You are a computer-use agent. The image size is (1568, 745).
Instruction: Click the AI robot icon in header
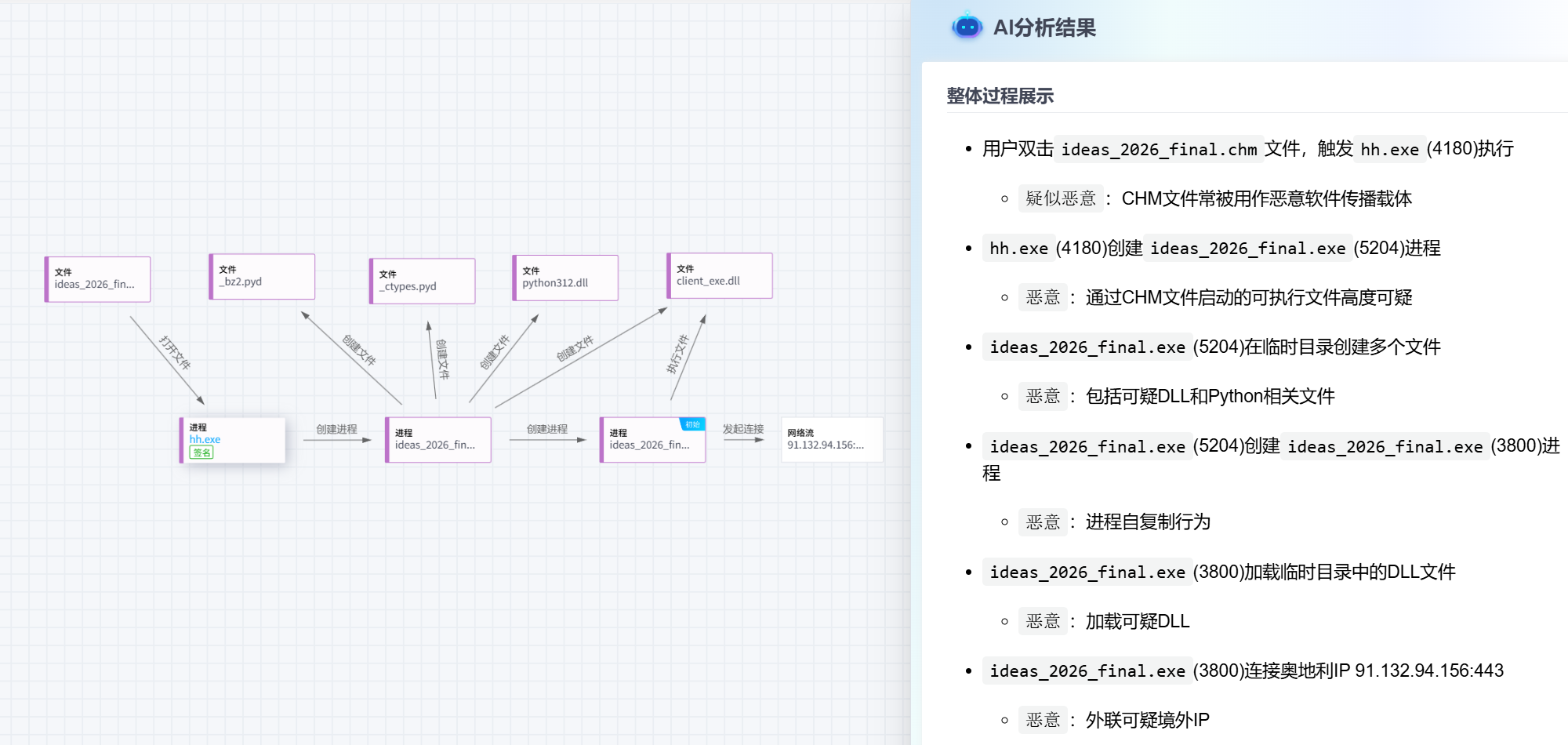tap(967, 27)
